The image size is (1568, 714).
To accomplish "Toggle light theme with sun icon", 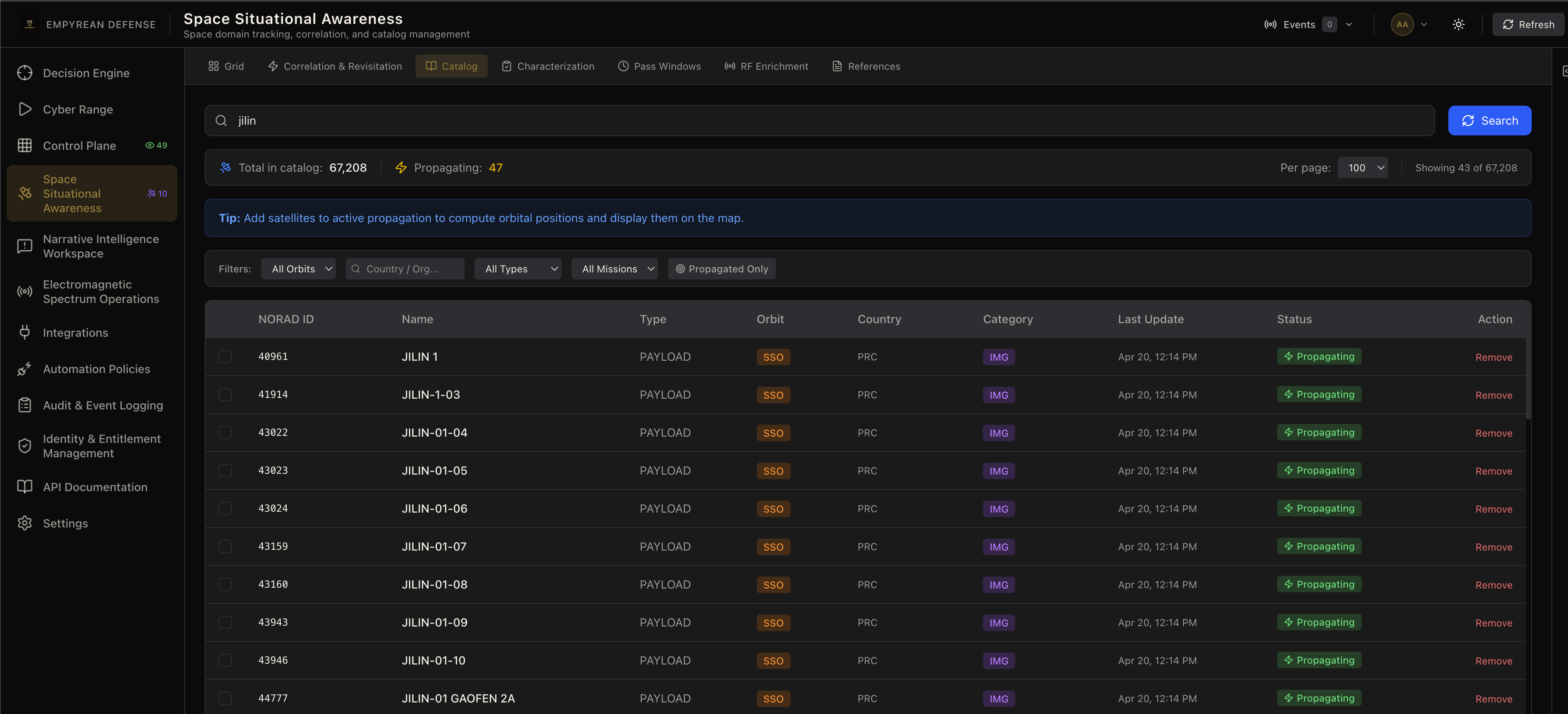I will click(1458, 24).
